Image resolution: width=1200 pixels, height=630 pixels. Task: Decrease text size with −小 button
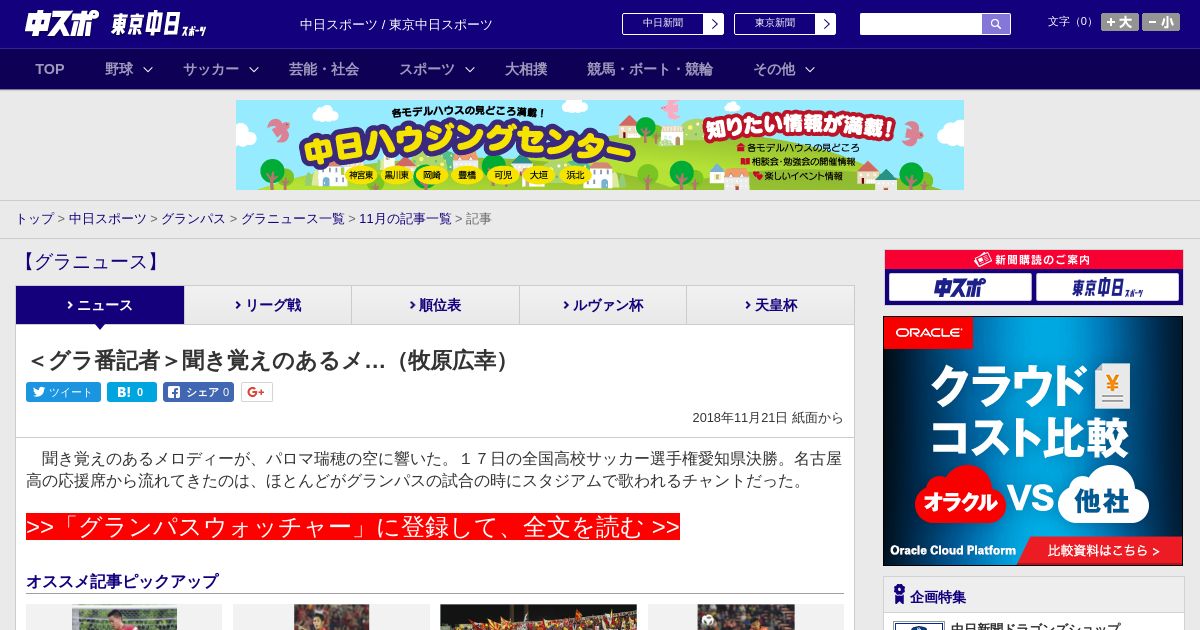coord(1161,22)
